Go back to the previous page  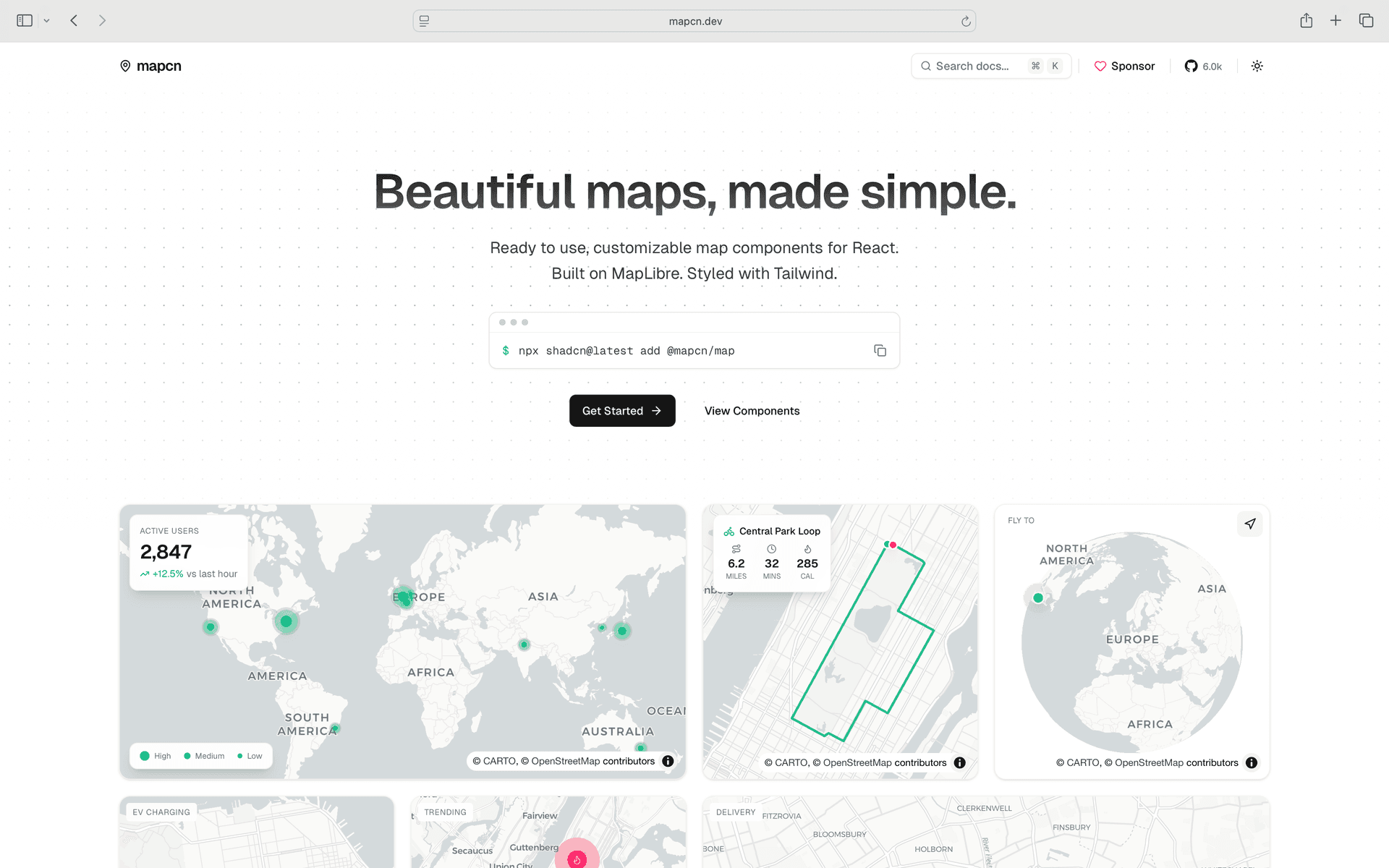tap(74, 21)
